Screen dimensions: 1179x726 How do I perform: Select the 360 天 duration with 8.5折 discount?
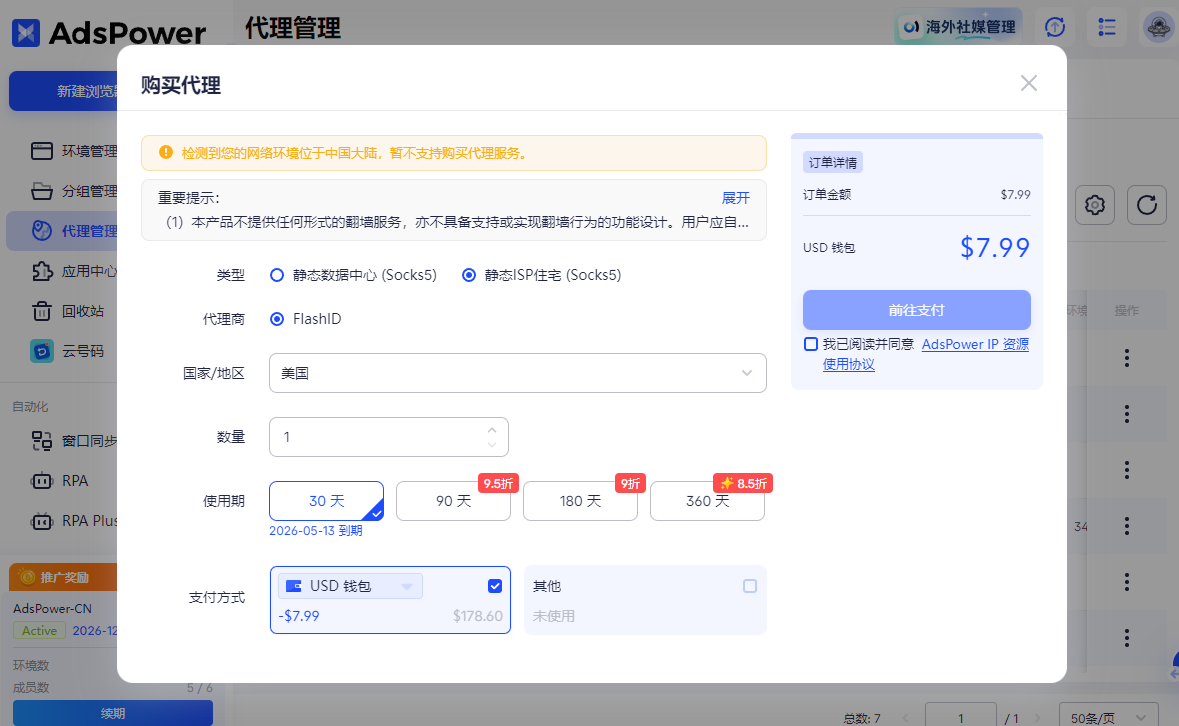[707, 500]
